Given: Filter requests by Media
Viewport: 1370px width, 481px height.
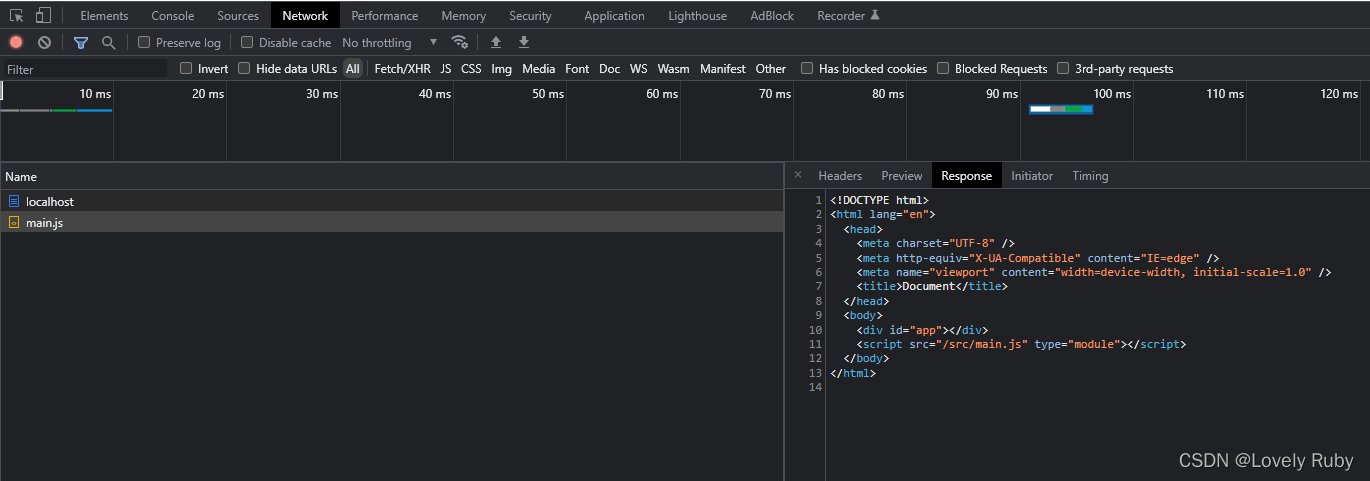Looking at the screenshot, I should click(538, 68).
